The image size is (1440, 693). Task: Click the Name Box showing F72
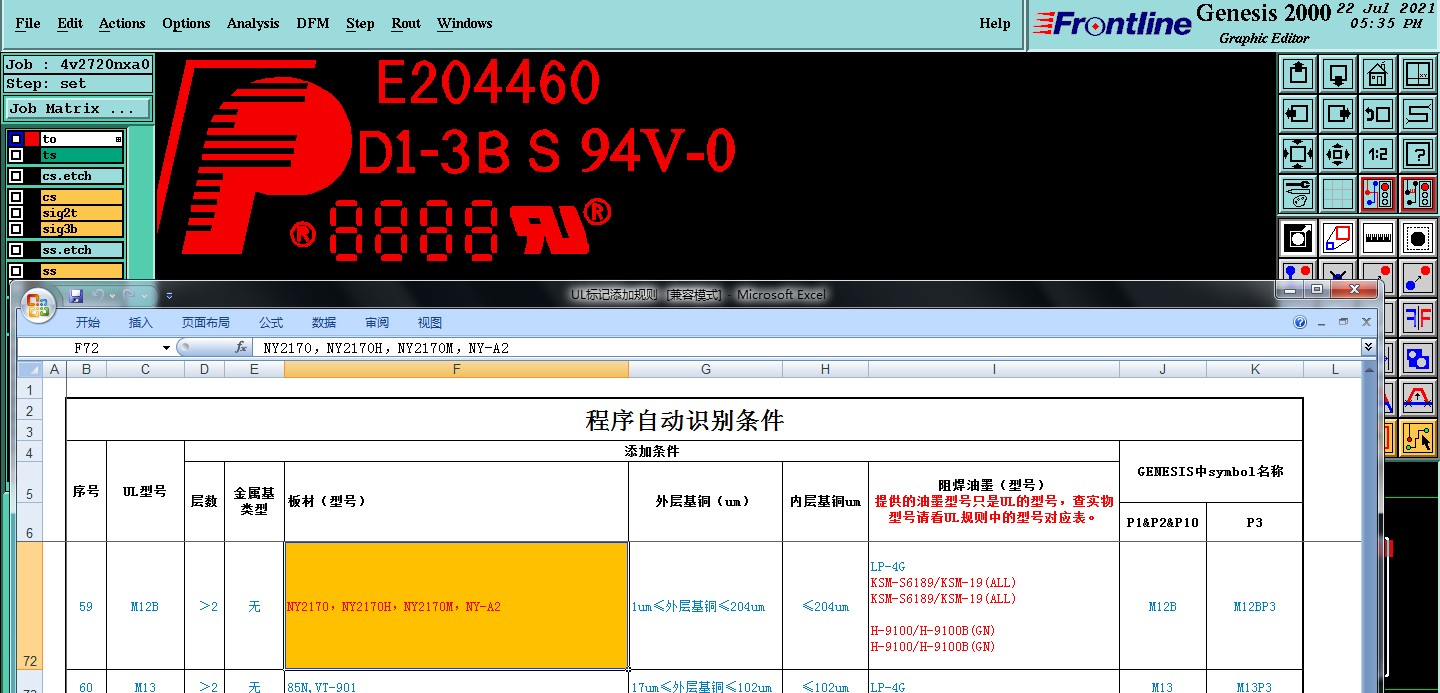tap(88, 348)
